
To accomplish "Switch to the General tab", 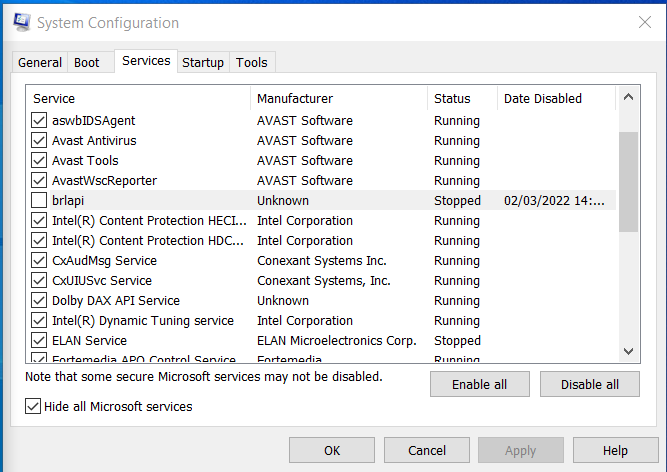I will (40, 63).
